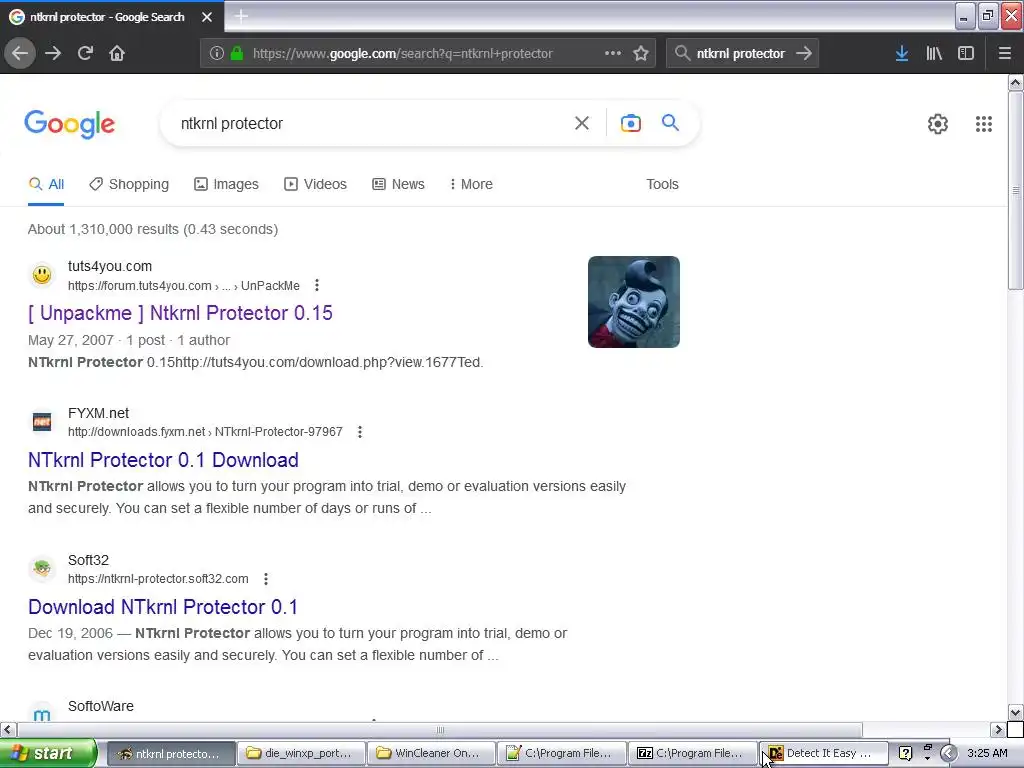Click the Soft32 site favicon

click(x=42, y=568)
